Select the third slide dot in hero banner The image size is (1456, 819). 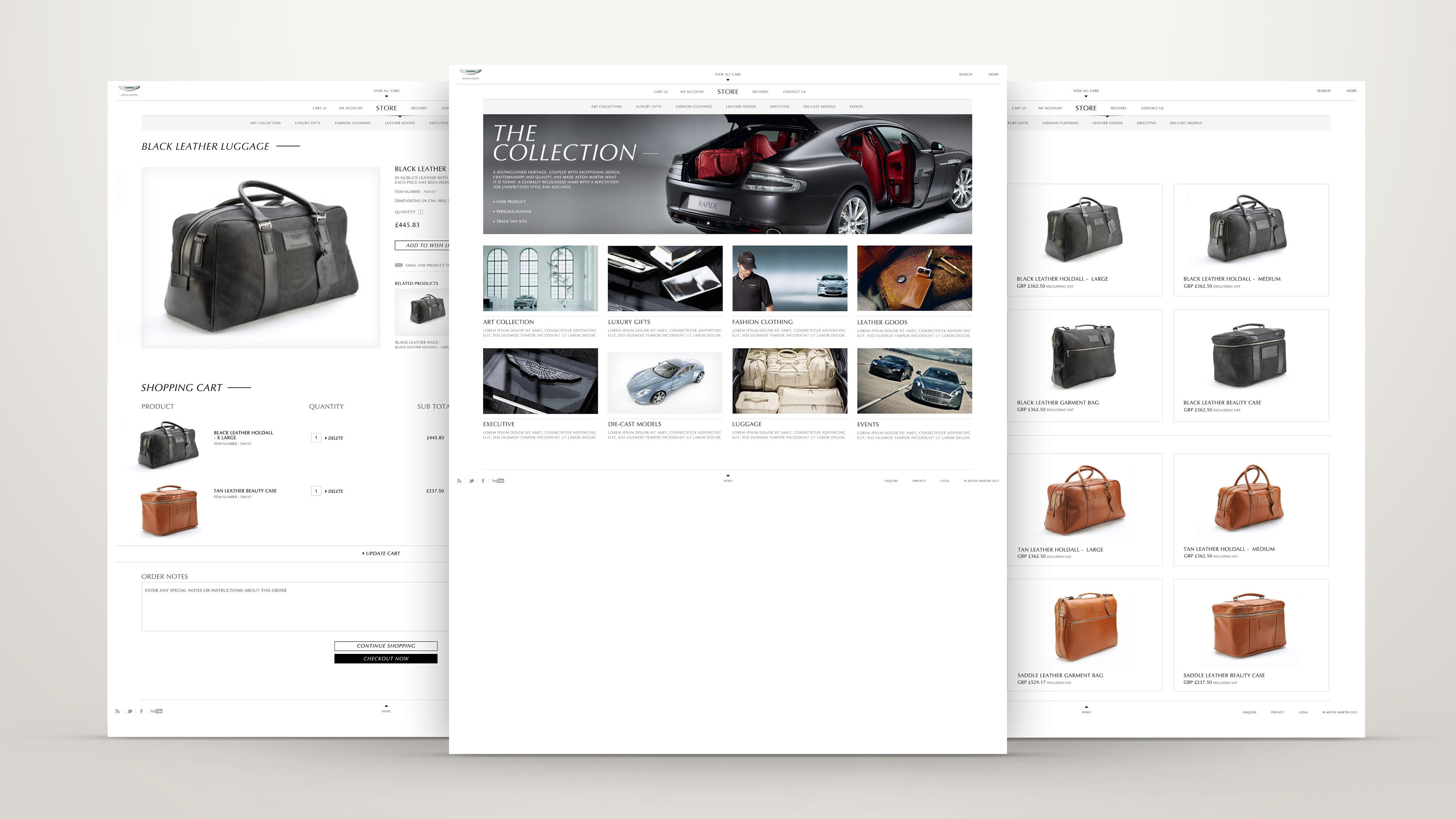728,223
